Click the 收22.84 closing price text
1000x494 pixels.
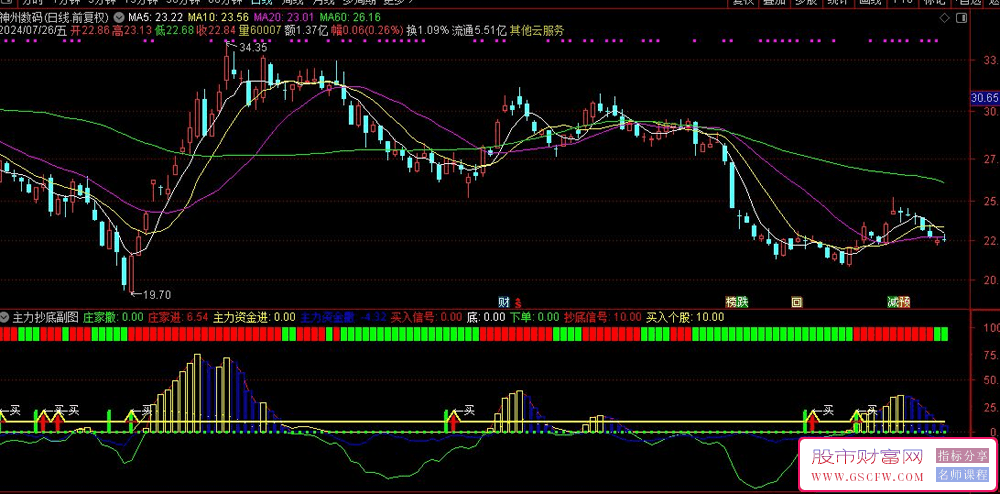[x=217, y=30]
